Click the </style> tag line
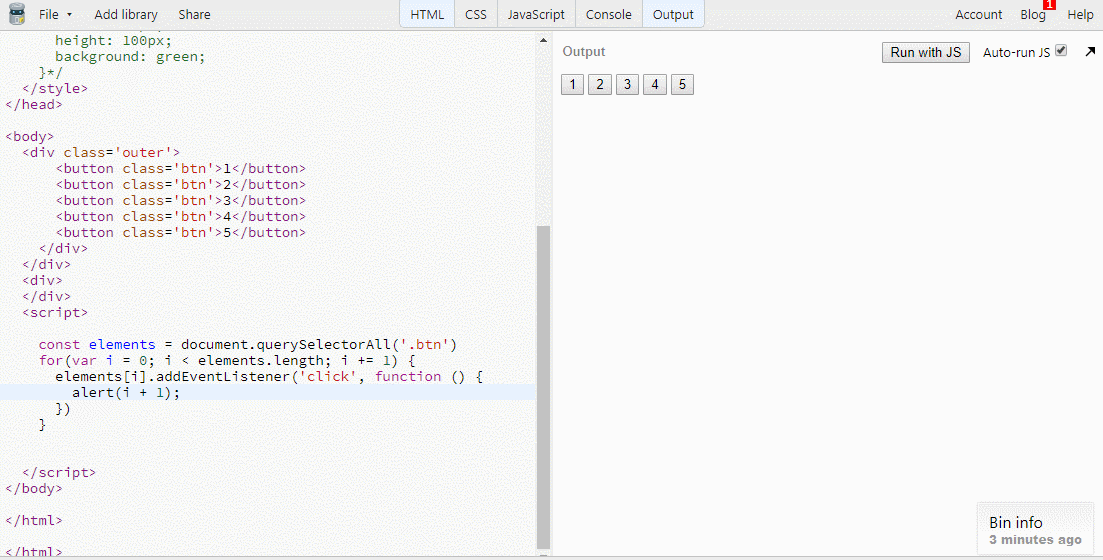The image size is (1103, 560). point(55,89)
